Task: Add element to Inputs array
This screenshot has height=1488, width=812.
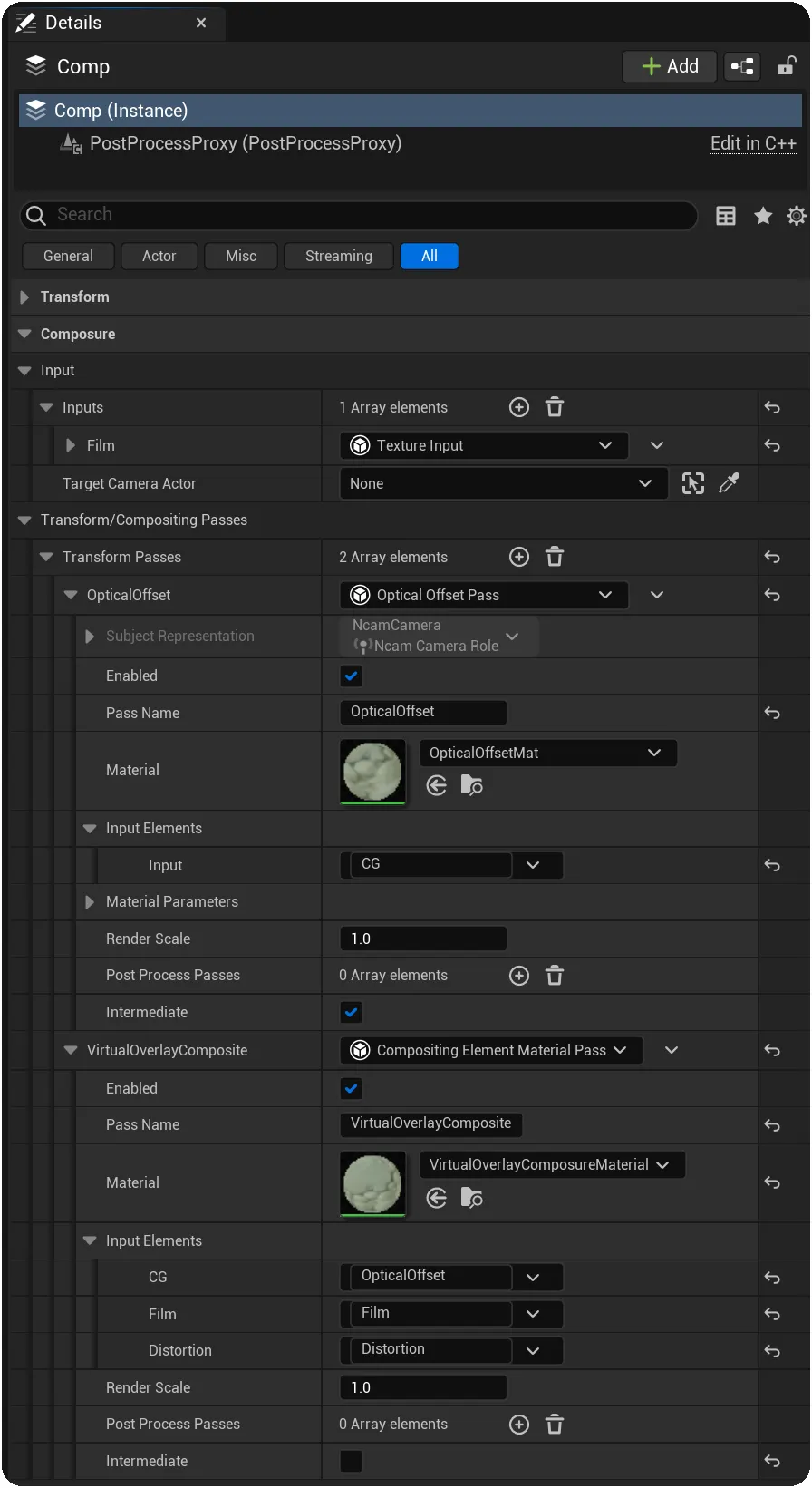Action: pos(519,407)
